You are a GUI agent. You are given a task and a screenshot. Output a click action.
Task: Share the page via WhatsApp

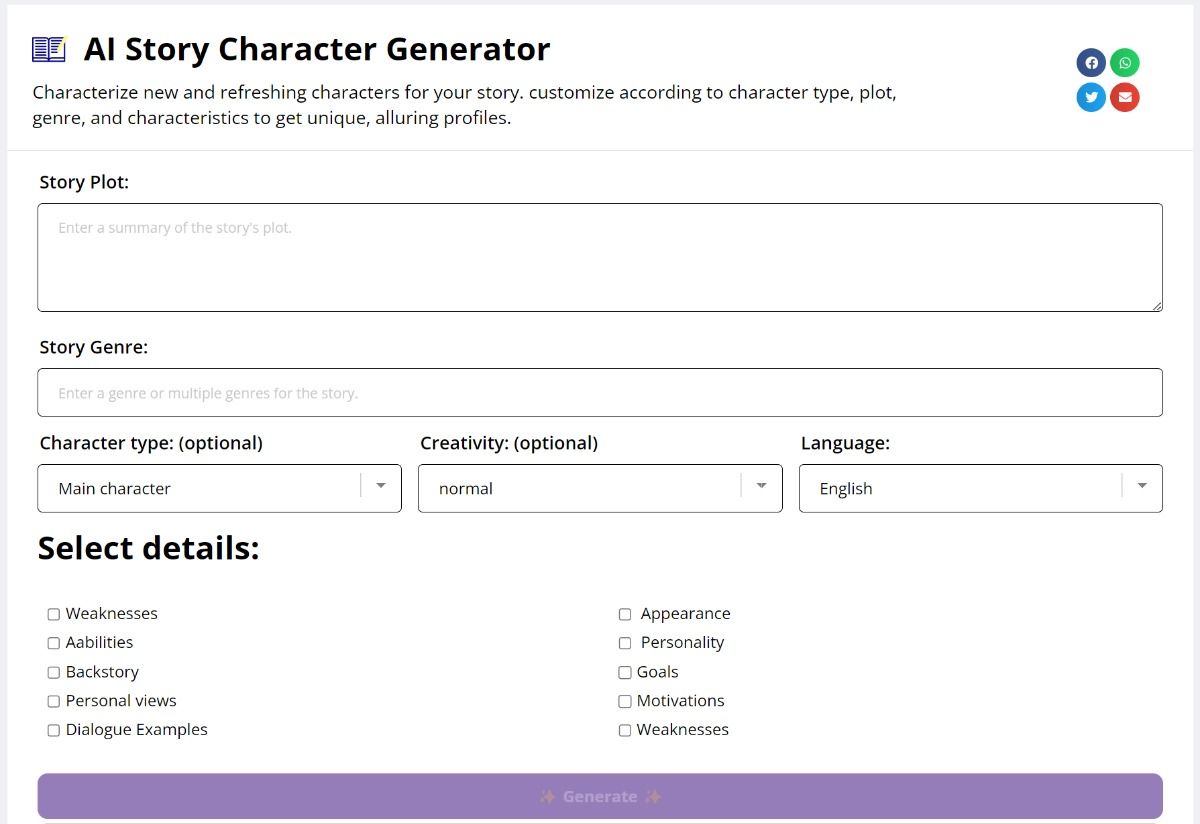(1125, 62)
